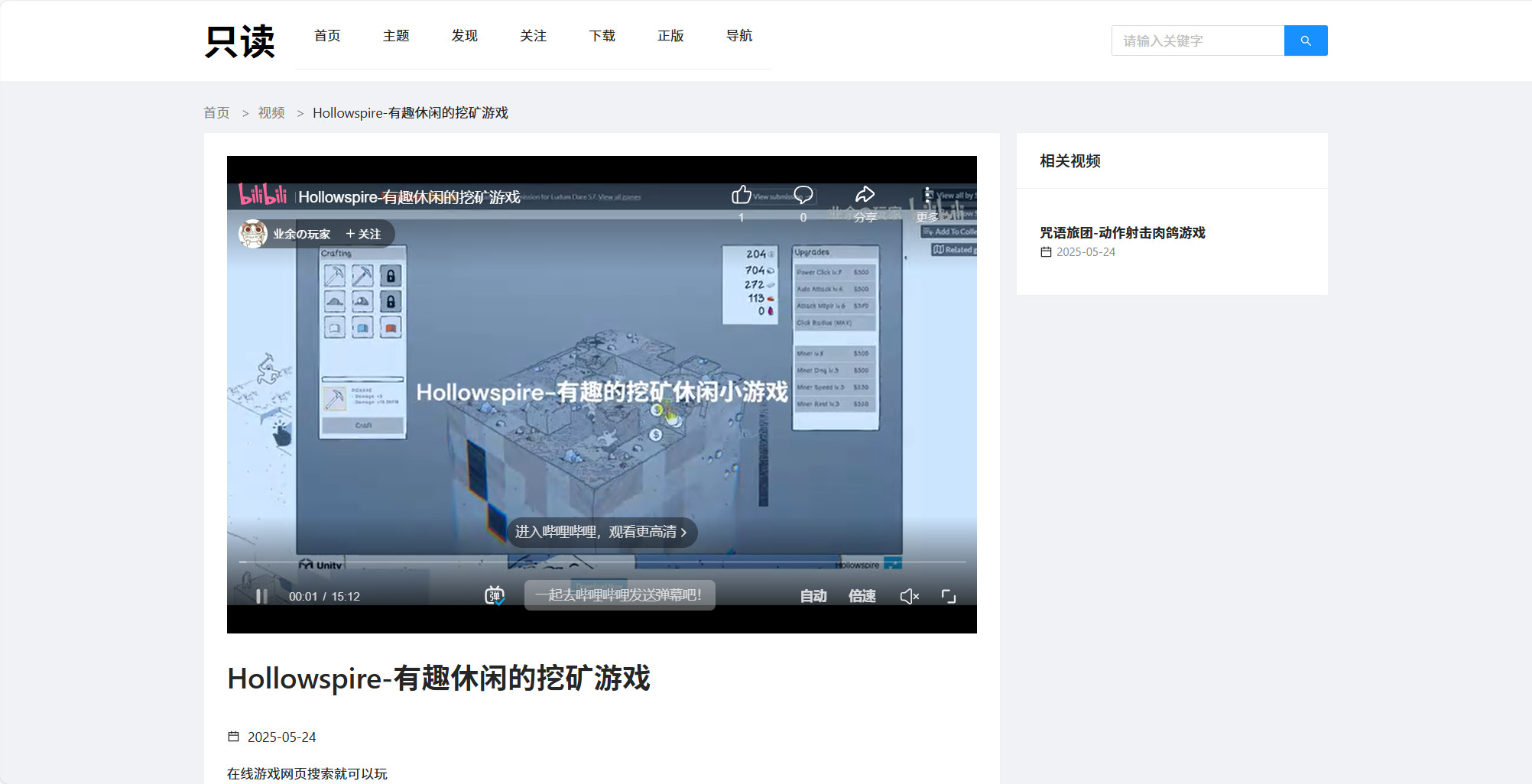Screen dimensions: 1532x784
Task: Like the video with thumbs-up icon
Action: (x=741, y=196)
